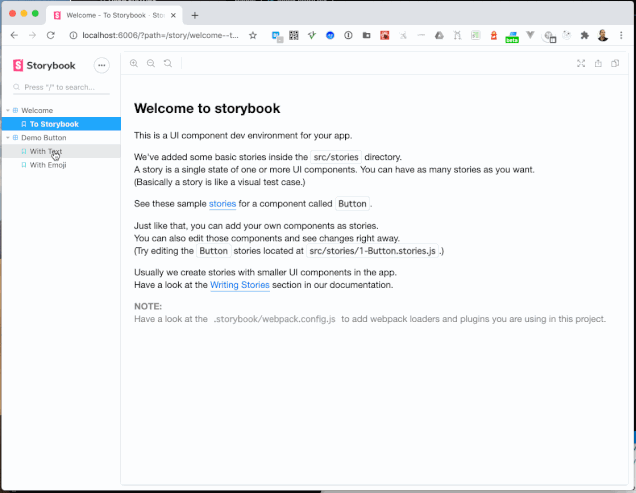Click the localhost address bar
The height and width of the screenshot is (493, 636).
tap(160, 35)
